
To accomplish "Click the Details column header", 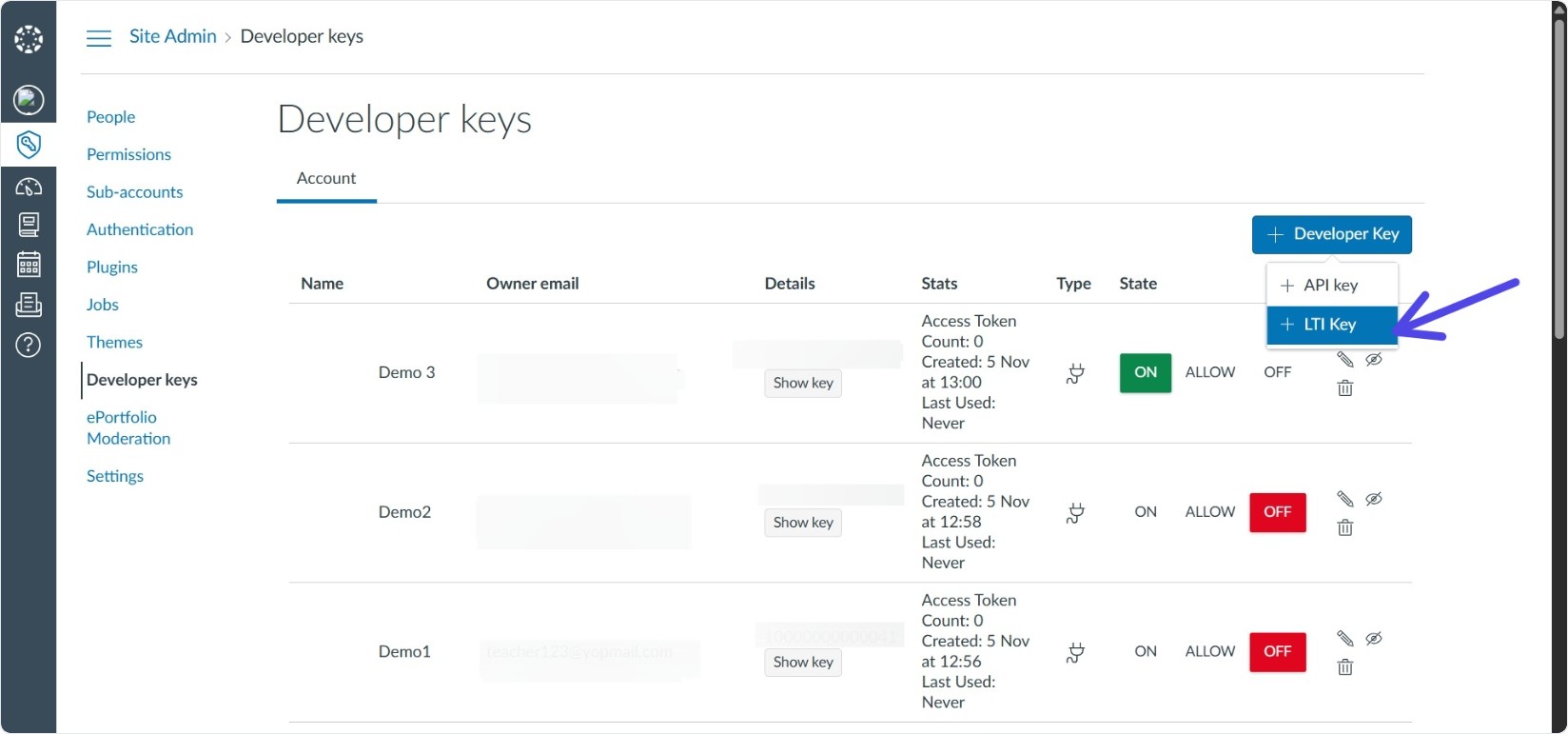I will coord(790,284).
